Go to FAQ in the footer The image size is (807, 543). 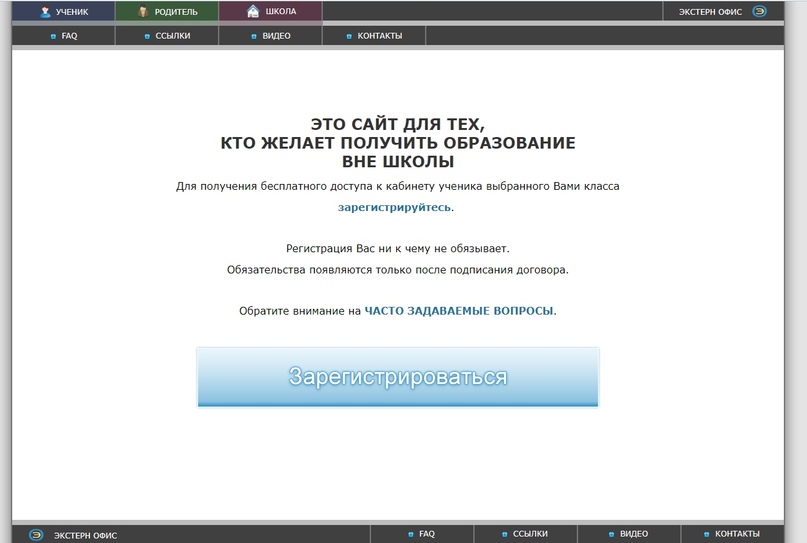[422, 534]
